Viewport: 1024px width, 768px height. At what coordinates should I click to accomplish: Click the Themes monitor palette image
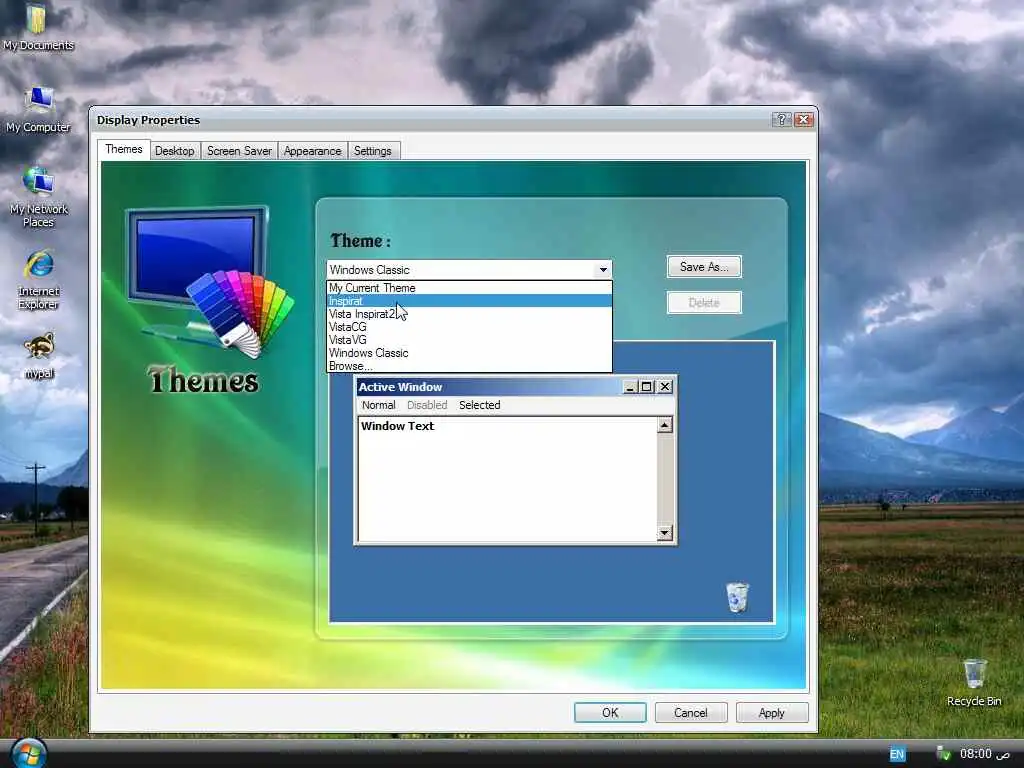coord(208,281)
